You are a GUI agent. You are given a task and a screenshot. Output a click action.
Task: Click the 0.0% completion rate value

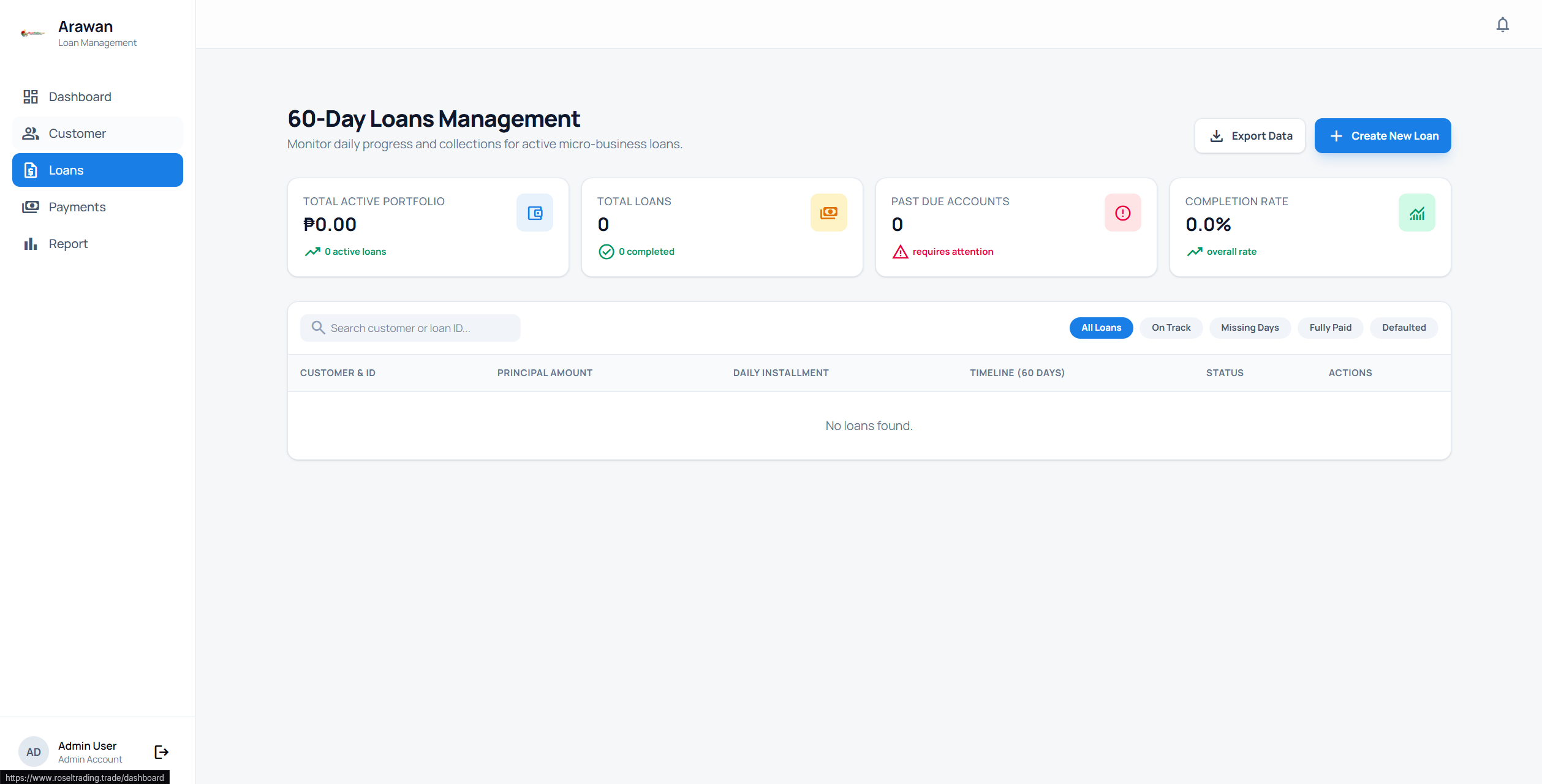[x=1208, y=225]
